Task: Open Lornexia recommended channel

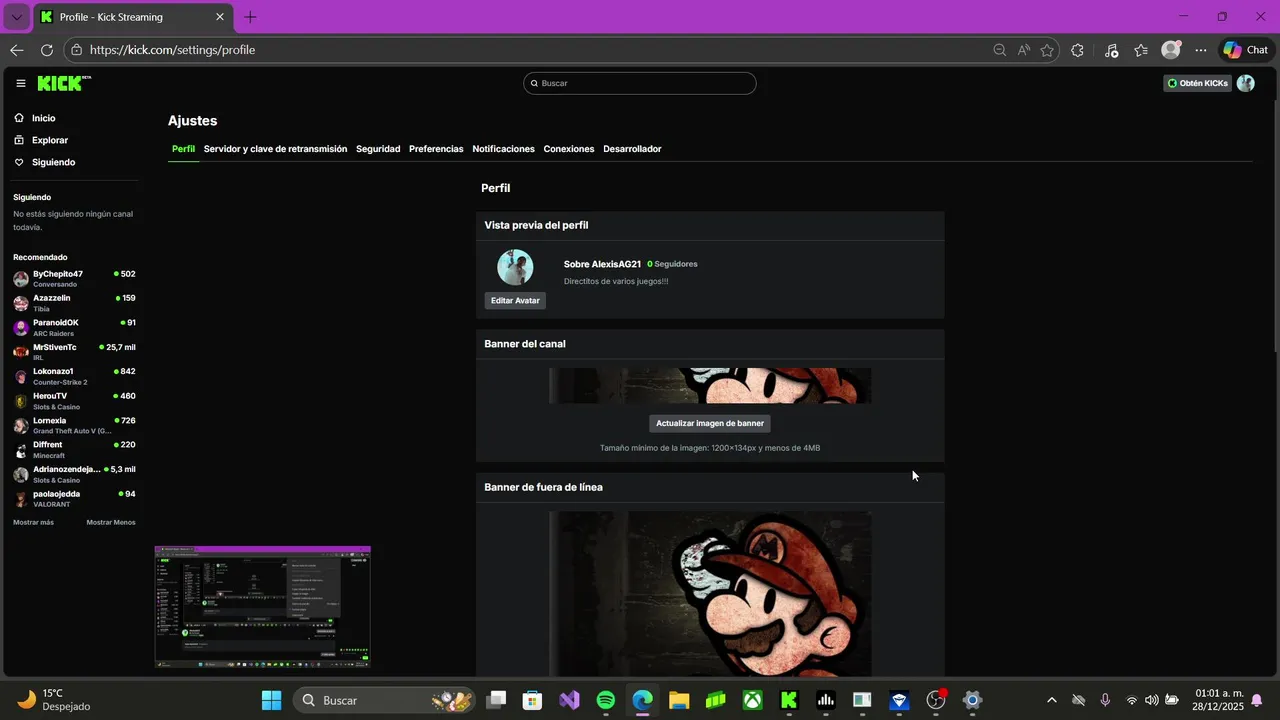Action: pos(74,425)
